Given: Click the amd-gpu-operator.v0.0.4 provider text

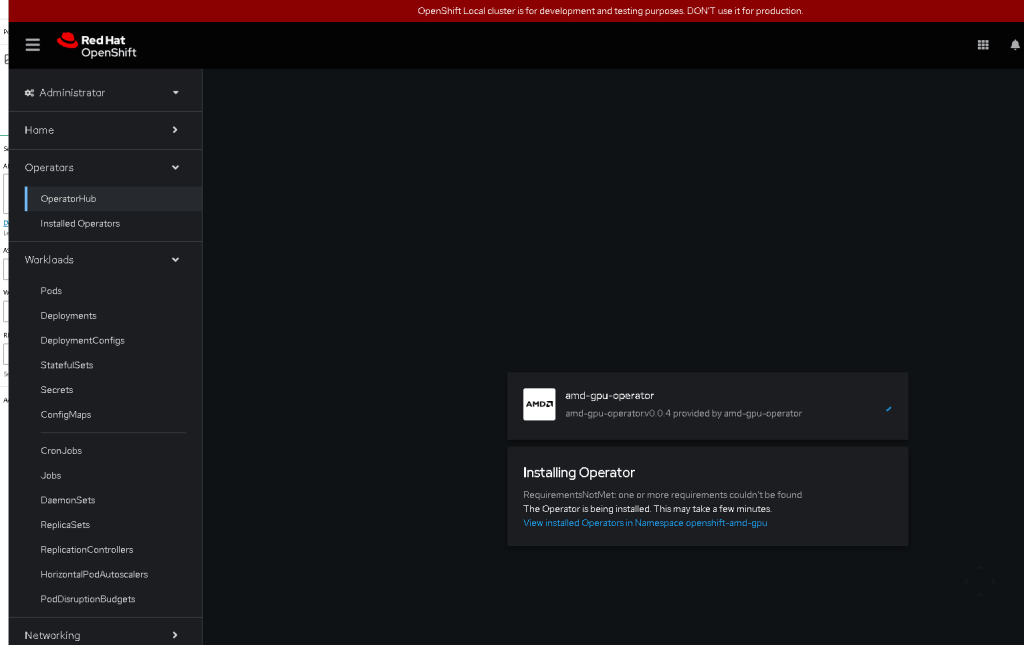Looking at the screenshot, I should point(683,413).
